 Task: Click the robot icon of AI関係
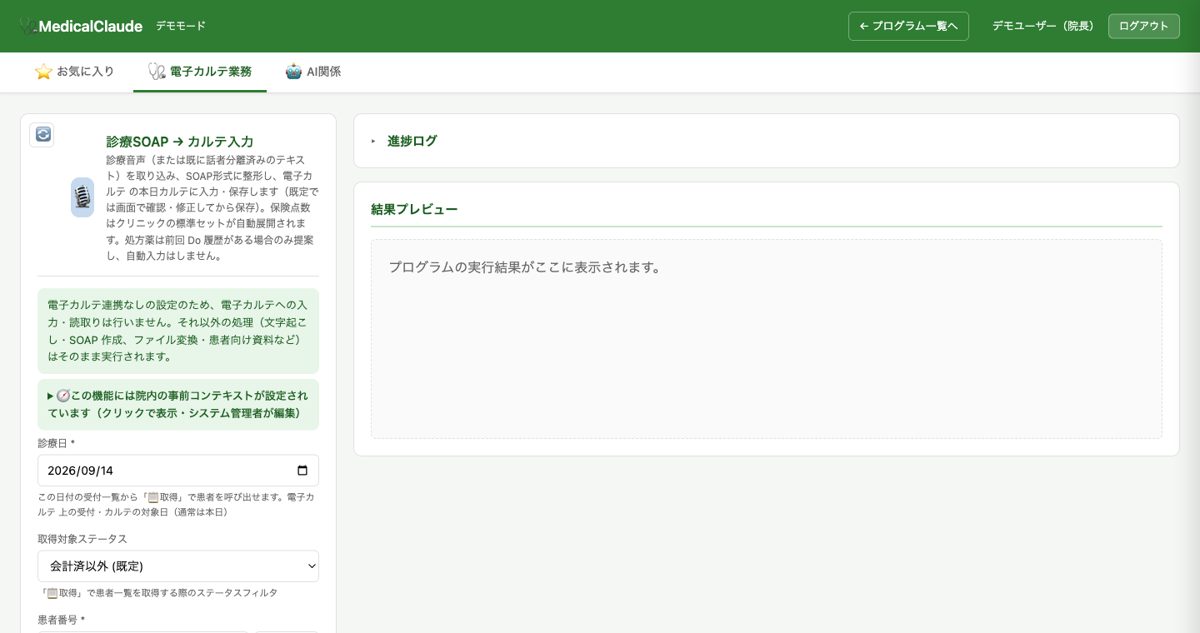(293, 72)
